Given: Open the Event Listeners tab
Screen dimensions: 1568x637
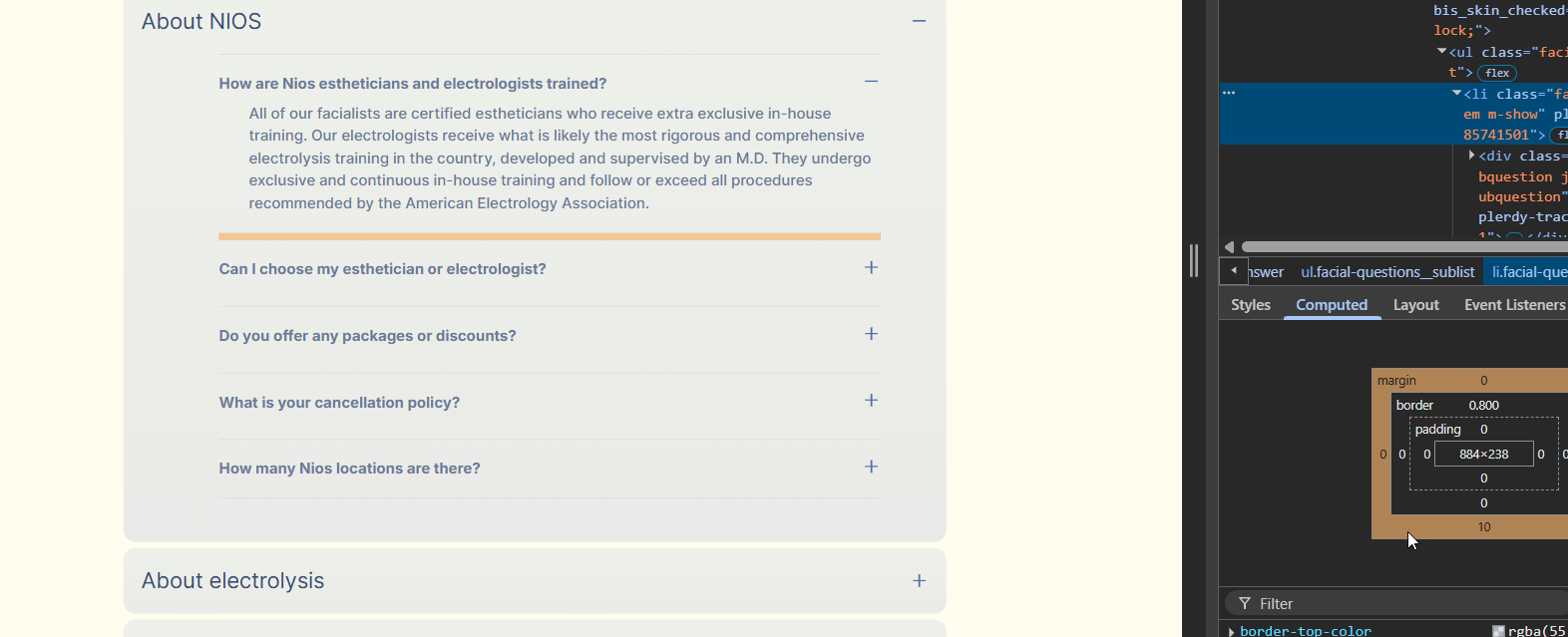Looking at the screenshot, I should (1514, 305).
